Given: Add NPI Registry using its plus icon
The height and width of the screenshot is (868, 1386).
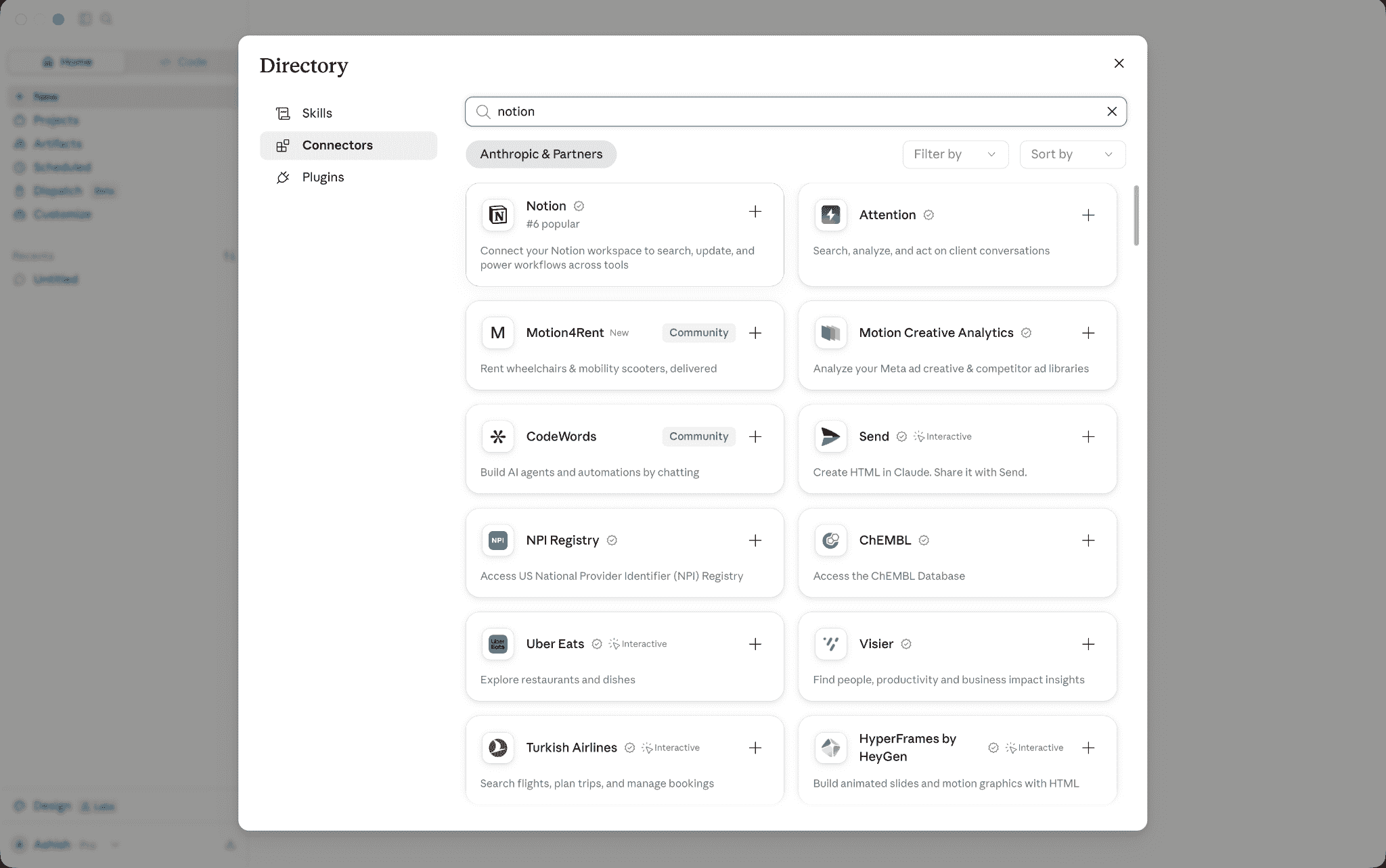Looking at the screenshot, I should 755,541.
